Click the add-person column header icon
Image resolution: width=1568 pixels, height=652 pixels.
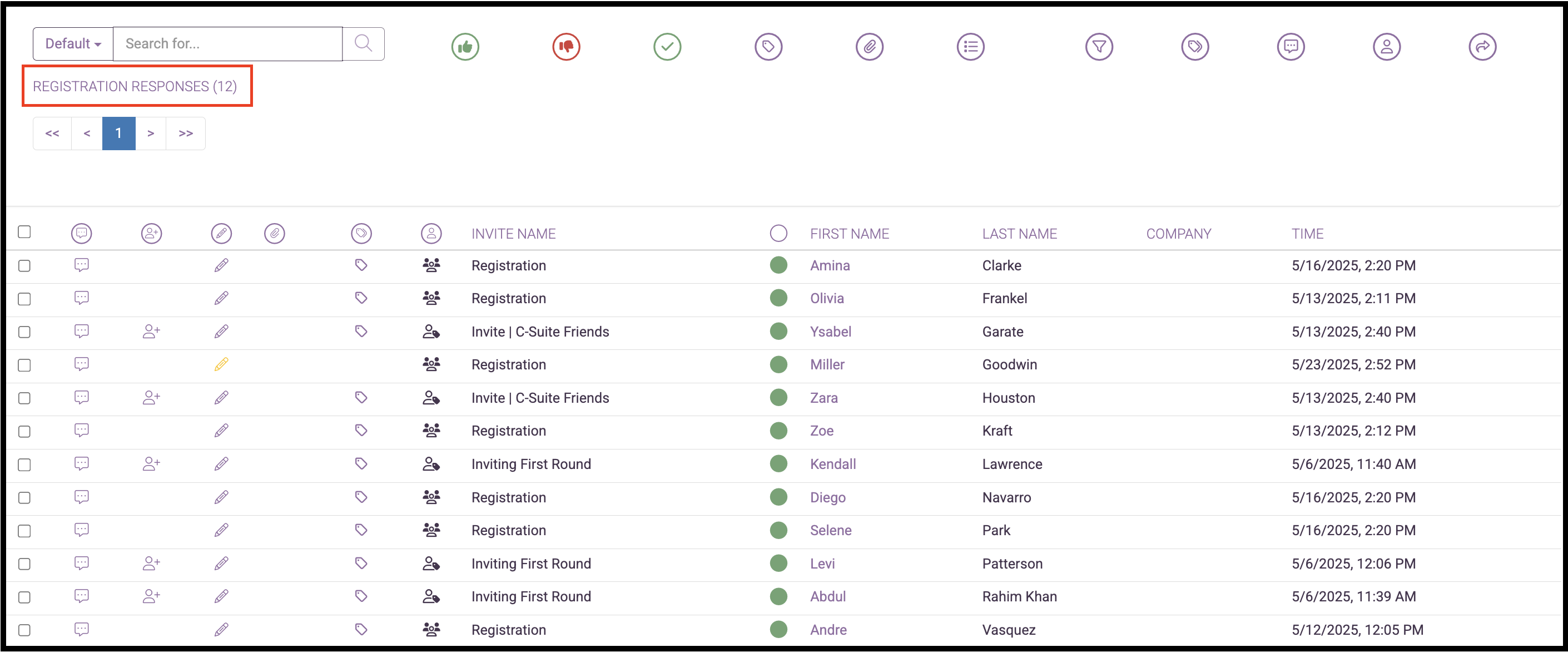pos(152,233)
